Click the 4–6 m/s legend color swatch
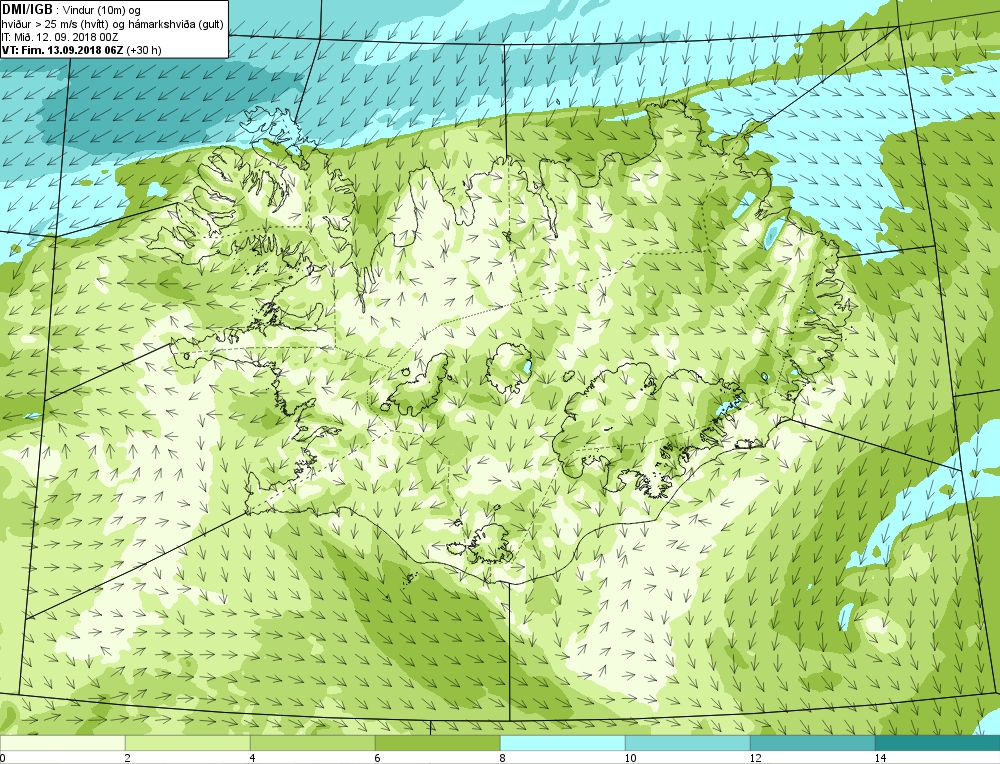1000x764 pixels. 312,743
